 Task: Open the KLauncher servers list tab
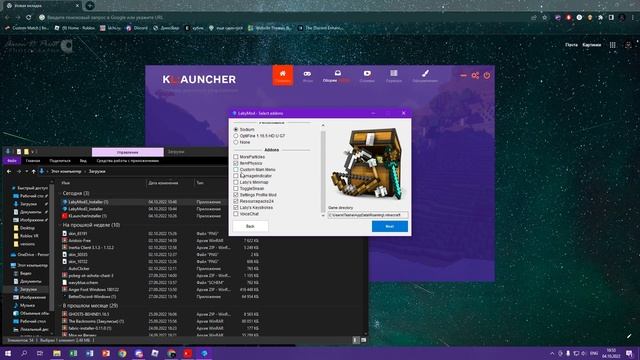[394, 76]
